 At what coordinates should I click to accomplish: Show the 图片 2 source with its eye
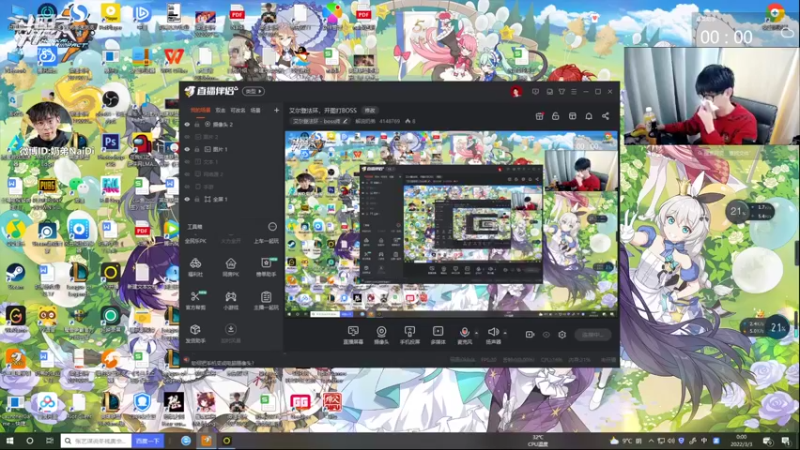[187, 137]
